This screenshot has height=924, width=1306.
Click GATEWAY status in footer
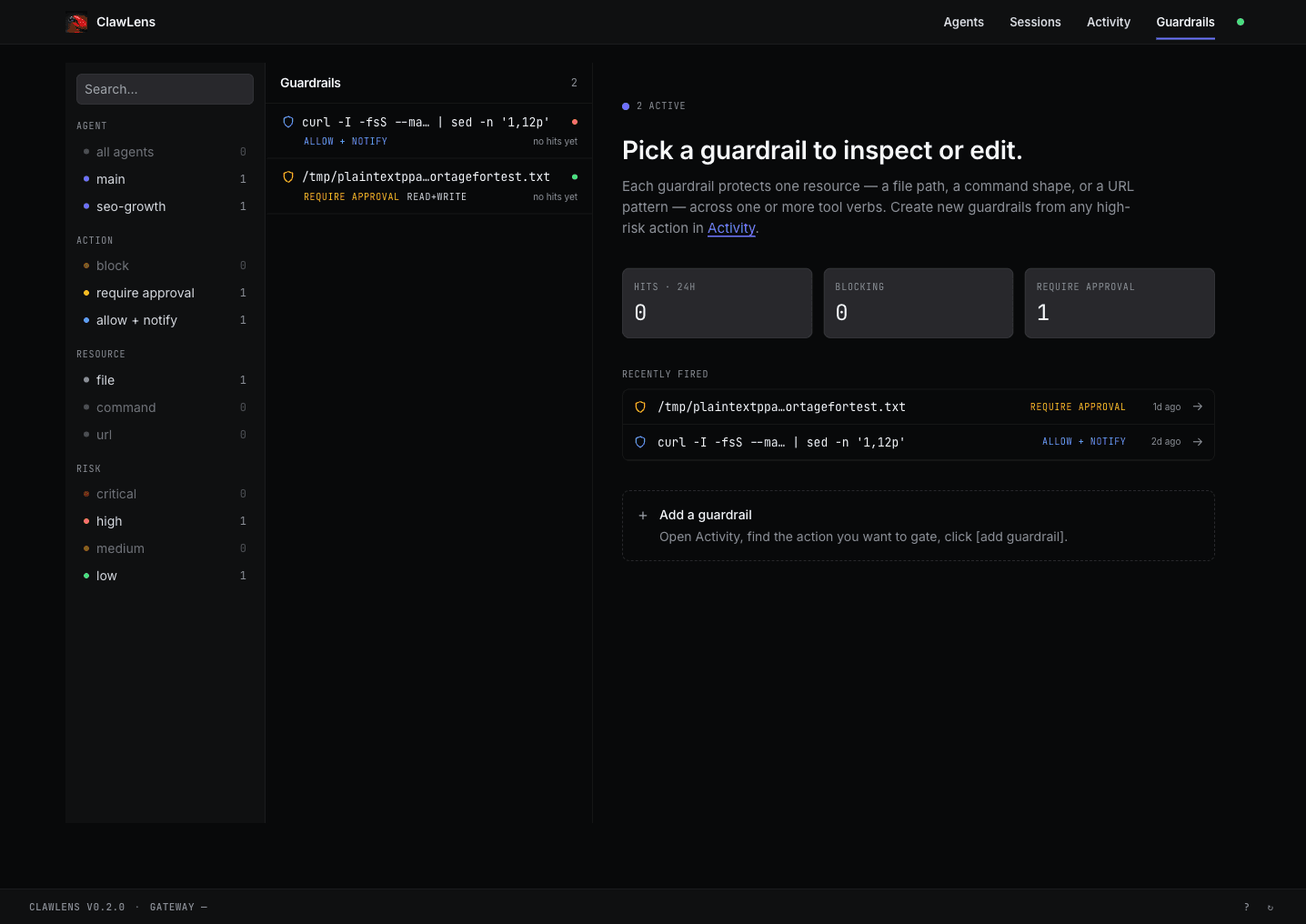pyautogui.click(x=178, y=908)
